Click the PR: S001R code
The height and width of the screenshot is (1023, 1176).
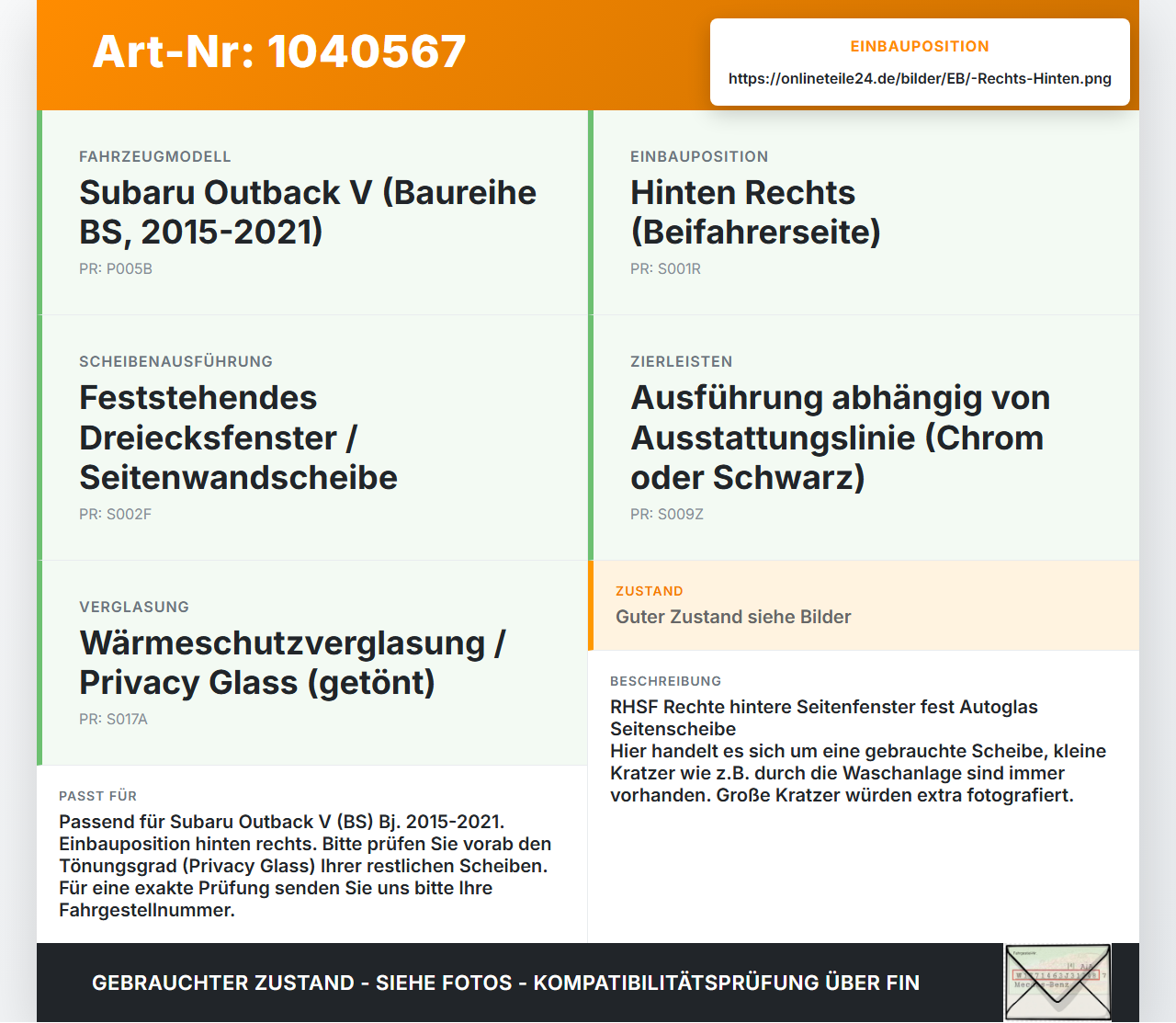pos(665,268)
